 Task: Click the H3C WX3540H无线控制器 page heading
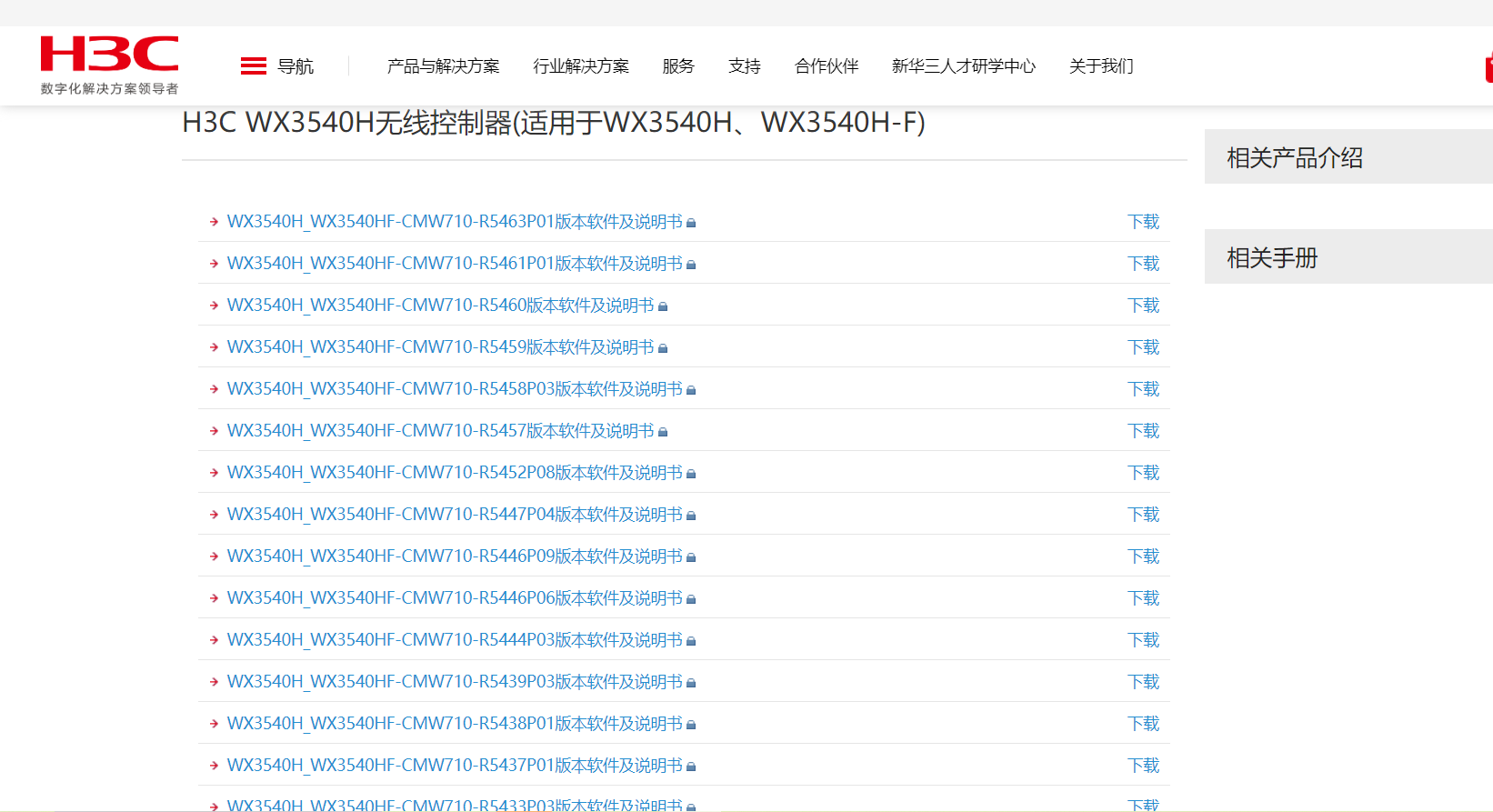(x=554, y=123)
